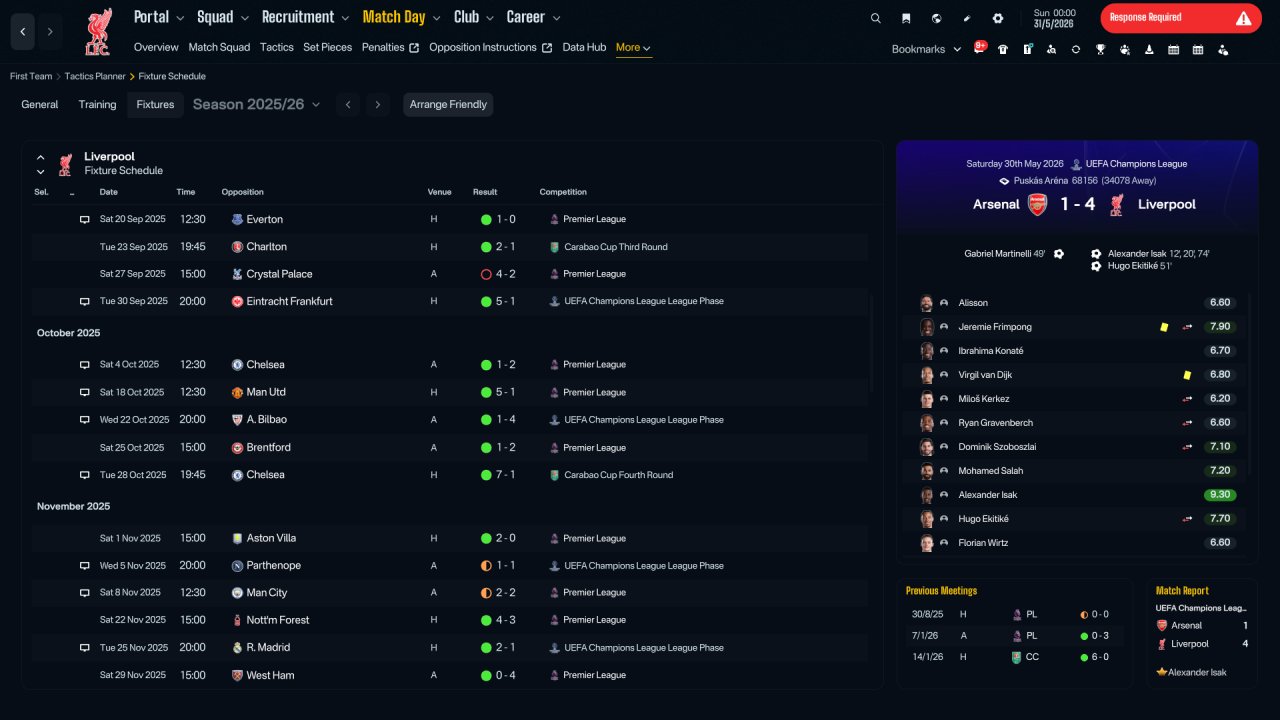Open the Set Pieces submenu item
1280x720 pixels.
pos(328,47)
